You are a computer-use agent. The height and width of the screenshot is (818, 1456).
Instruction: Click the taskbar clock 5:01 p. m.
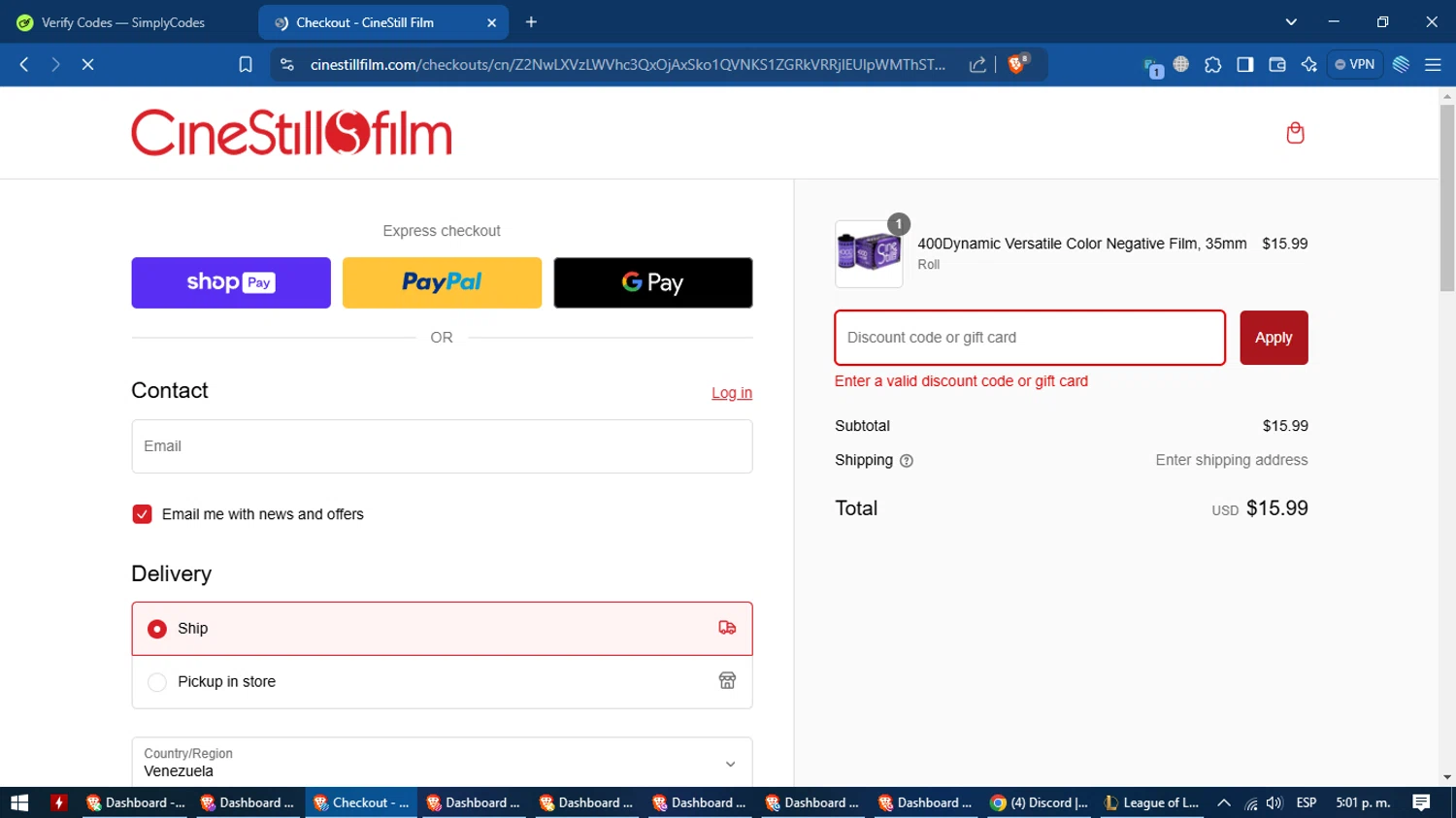pos(1363,802)
